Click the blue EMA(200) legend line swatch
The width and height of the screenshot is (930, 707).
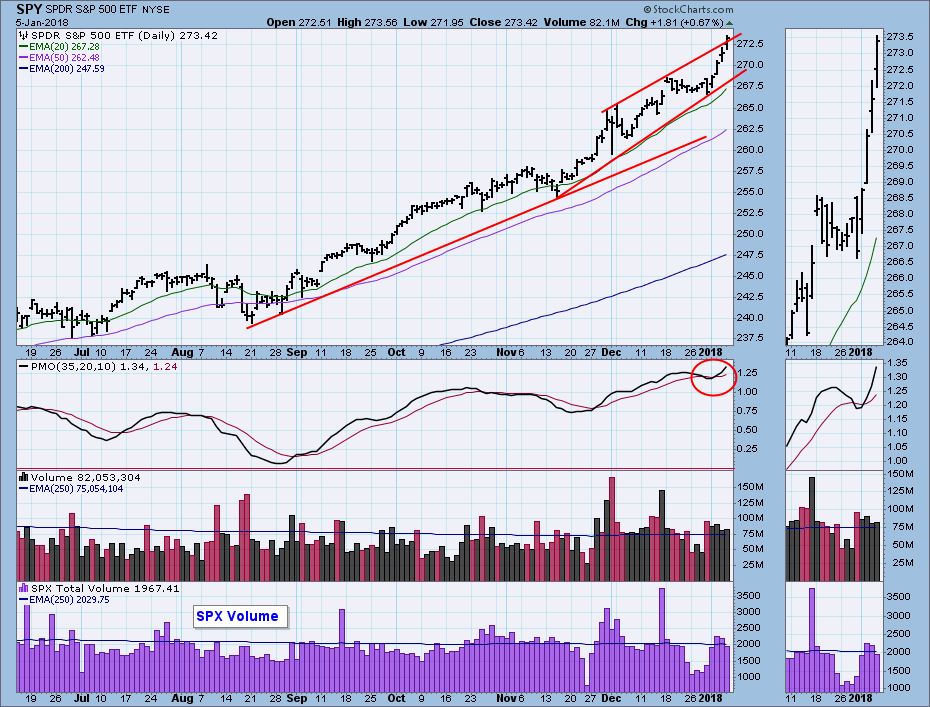click(x=23, y=69)
